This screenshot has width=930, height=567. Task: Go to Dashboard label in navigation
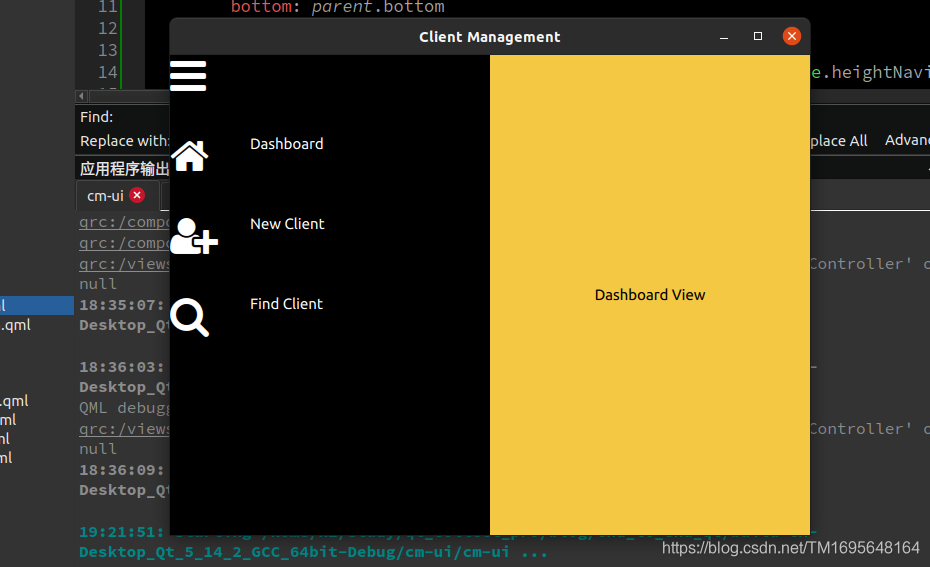[286, 144]
